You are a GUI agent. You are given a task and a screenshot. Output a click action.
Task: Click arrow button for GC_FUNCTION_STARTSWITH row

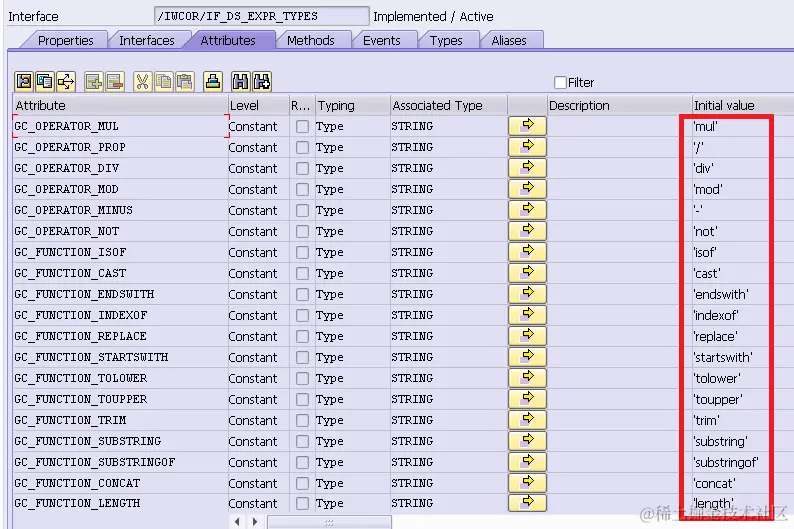(528, 357)
